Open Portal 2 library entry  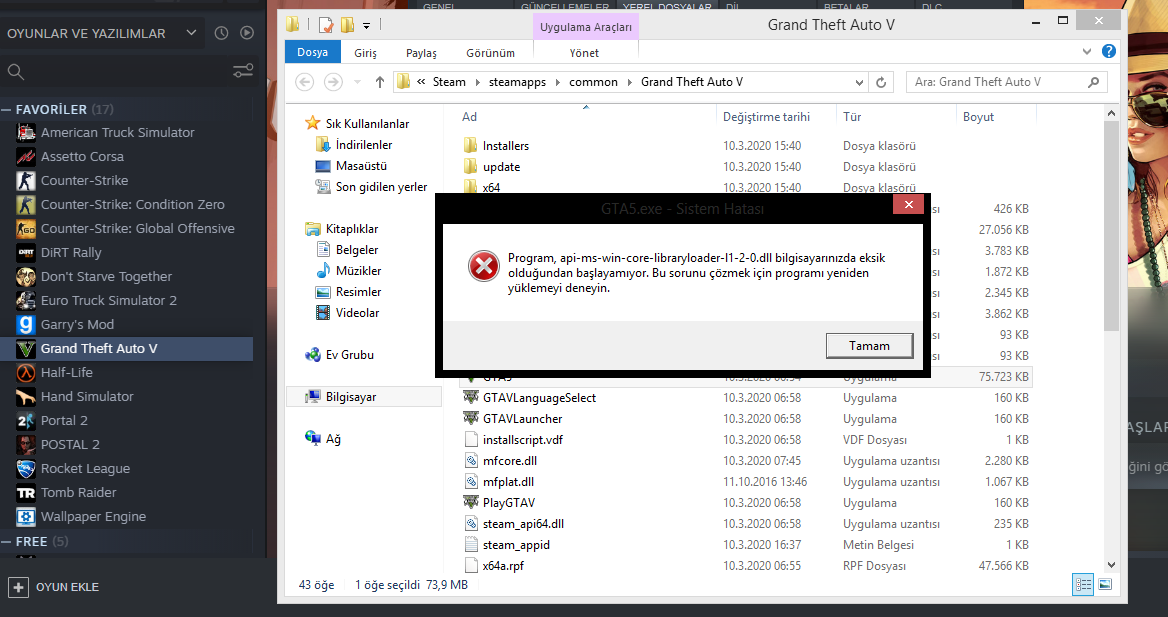coord(64,420)
